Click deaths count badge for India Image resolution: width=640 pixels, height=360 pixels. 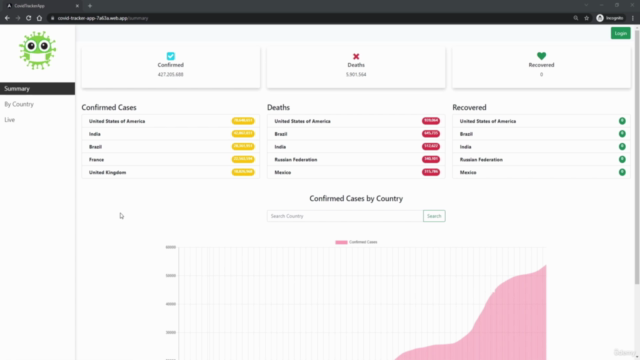(431, 146)
